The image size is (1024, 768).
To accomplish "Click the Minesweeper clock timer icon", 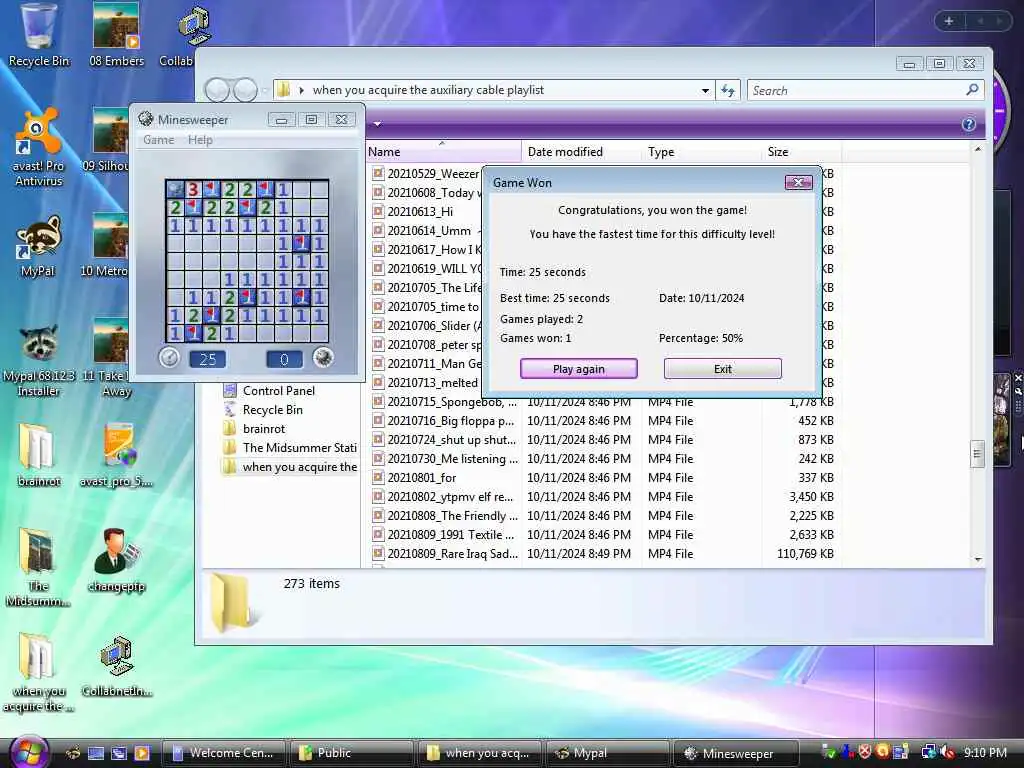I will coord(169,358).
